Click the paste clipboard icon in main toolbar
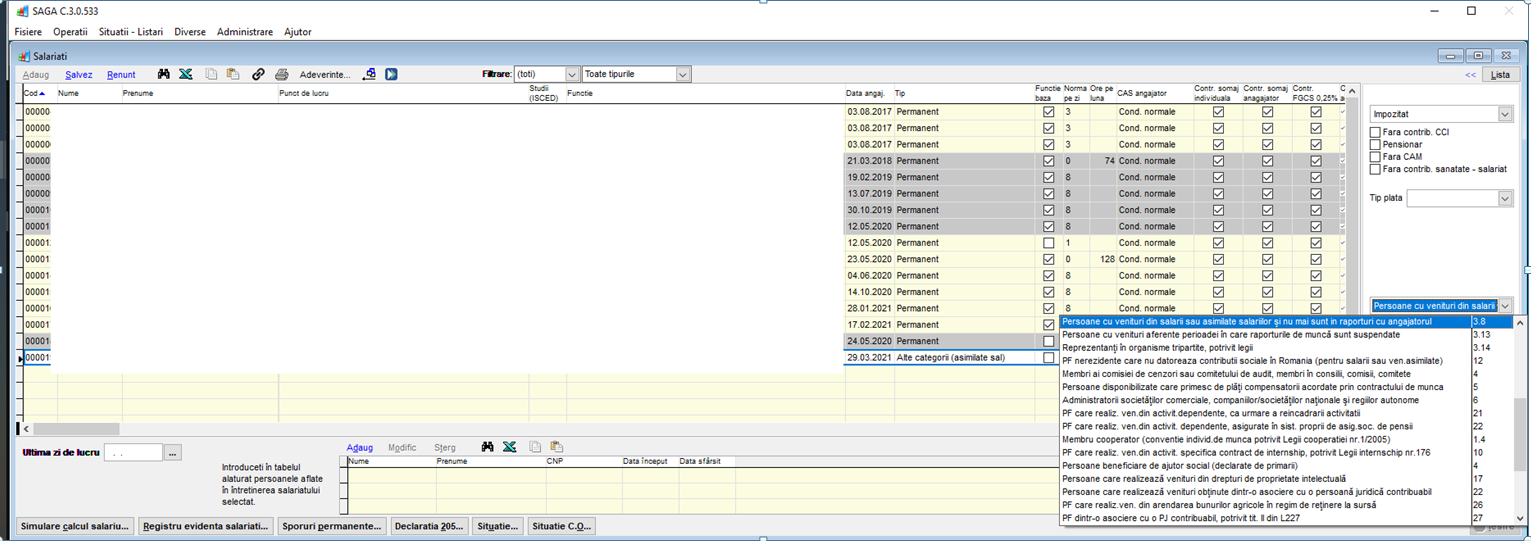 (232, 74)
